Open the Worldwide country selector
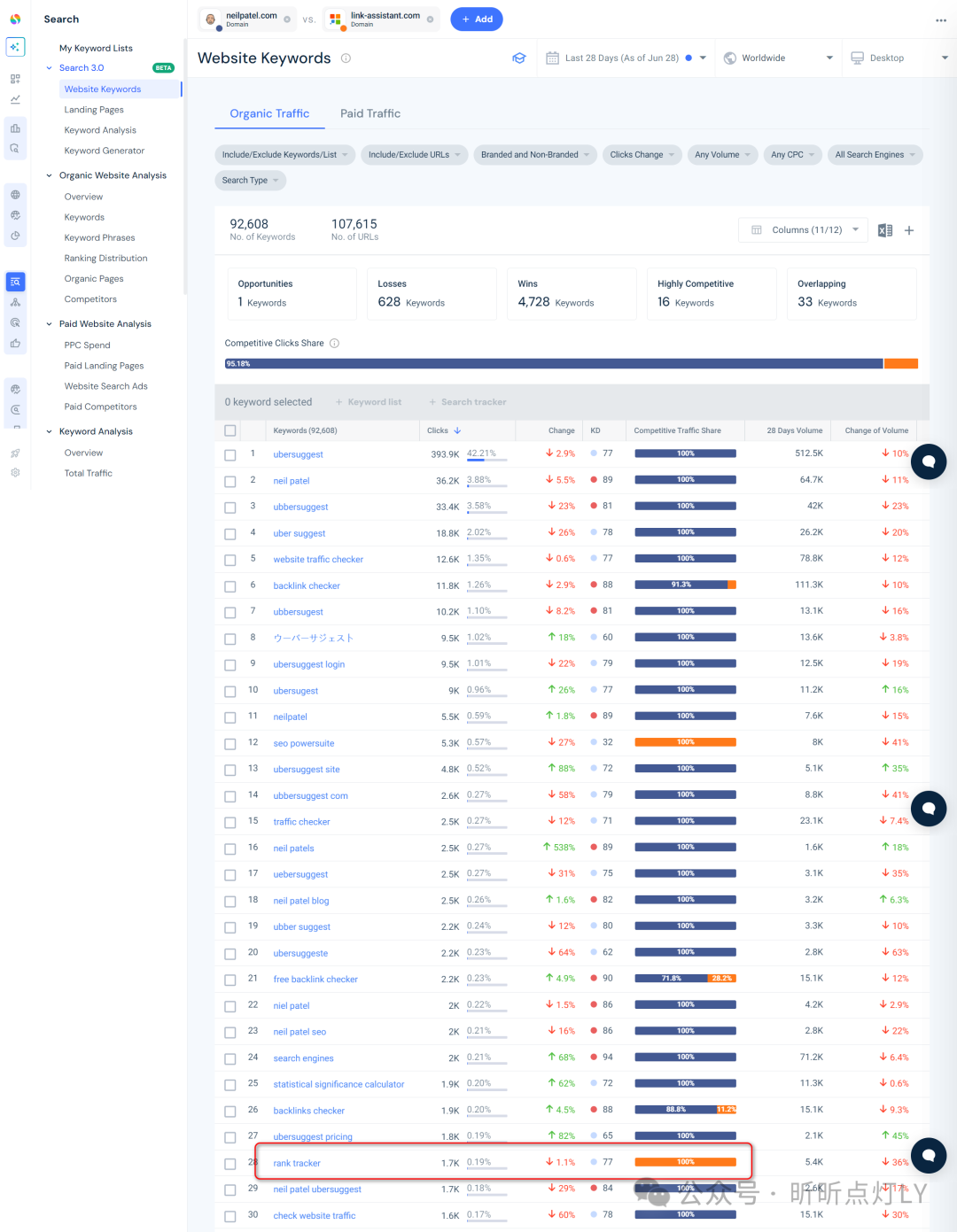This screenshot has height=1232, width=957. (x=778, y=58)
